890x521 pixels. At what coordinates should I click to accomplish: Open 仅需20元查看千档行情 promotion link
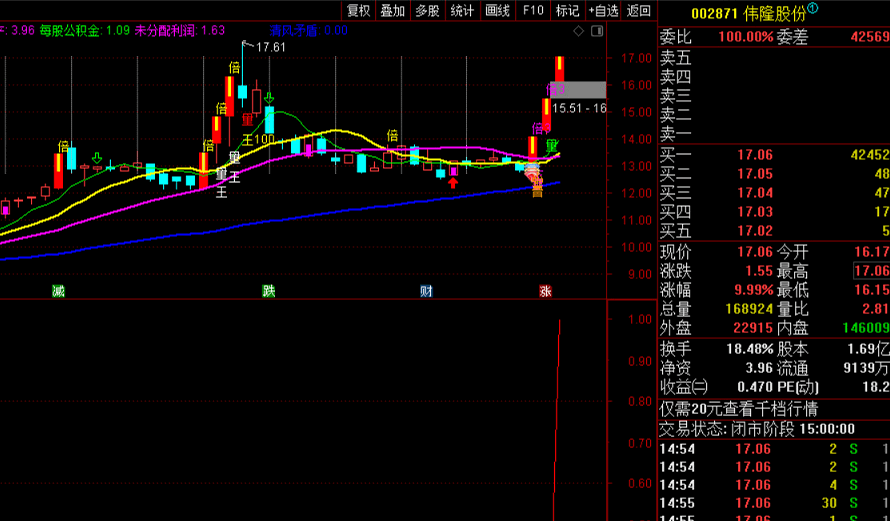(x=738, y=409)
